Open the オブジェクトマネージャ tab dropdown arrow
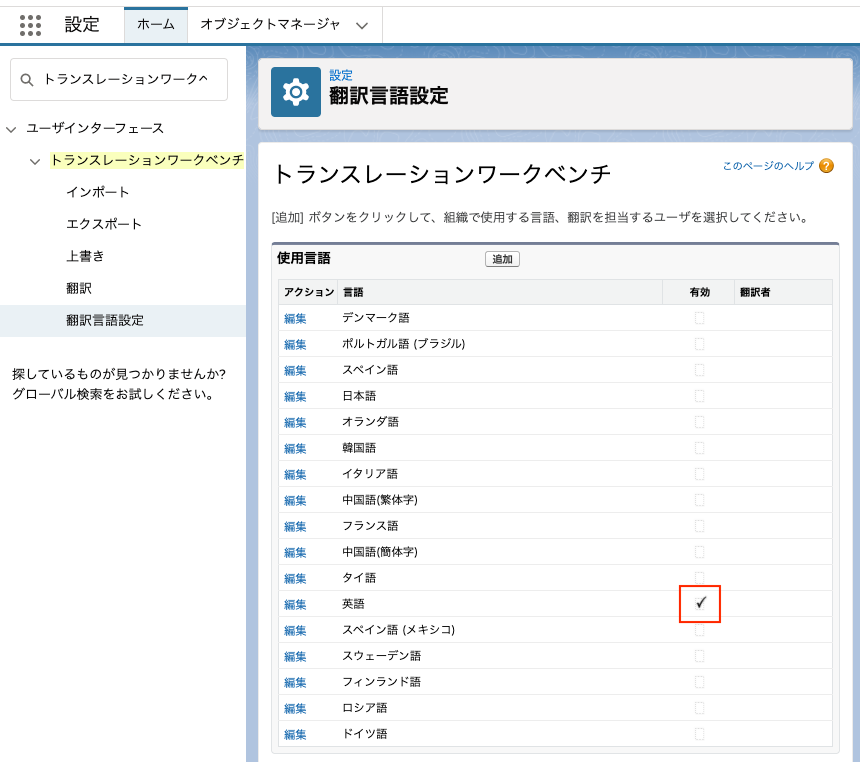This screenshot has height=762, width=860. [362, 25]
